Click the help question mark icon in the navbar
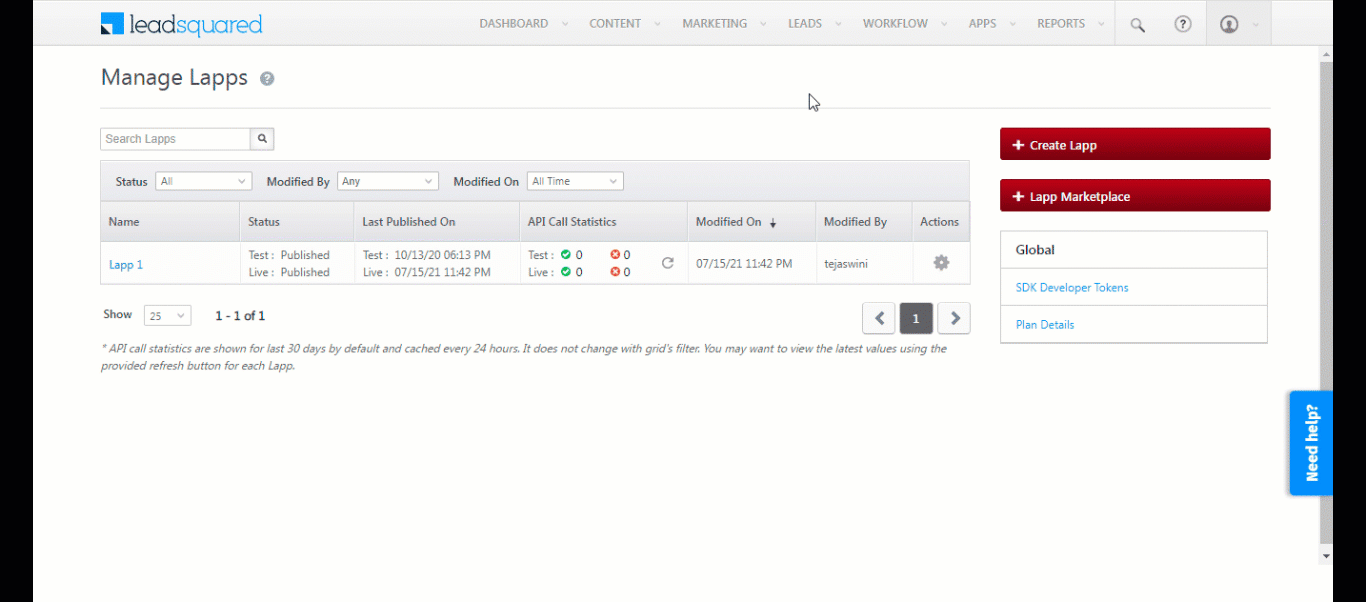 click(1183, 23)
